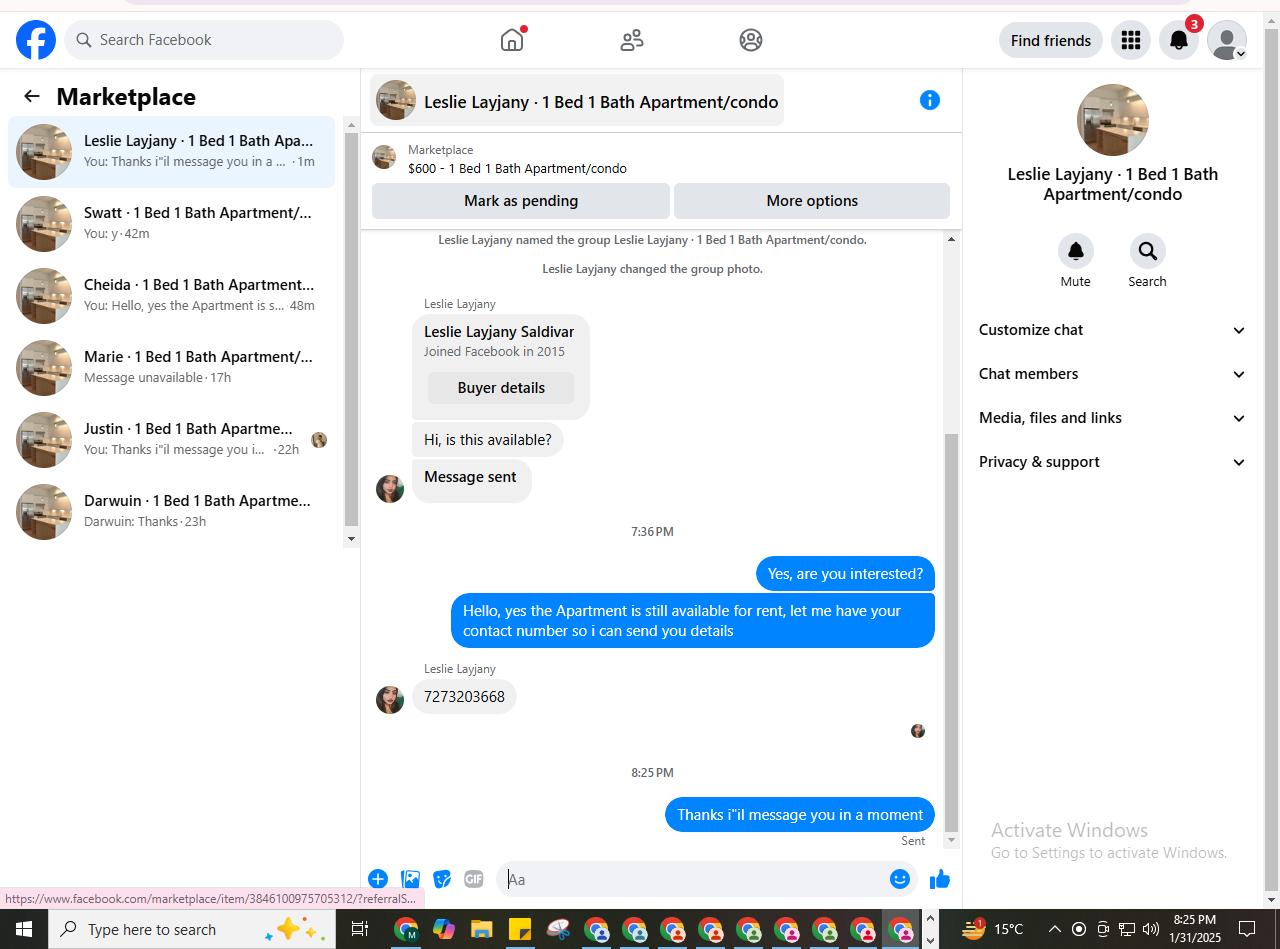The image size is (1280, 949).
Task: Go back using the Marketplace arrow
Action: coord(32,96)
